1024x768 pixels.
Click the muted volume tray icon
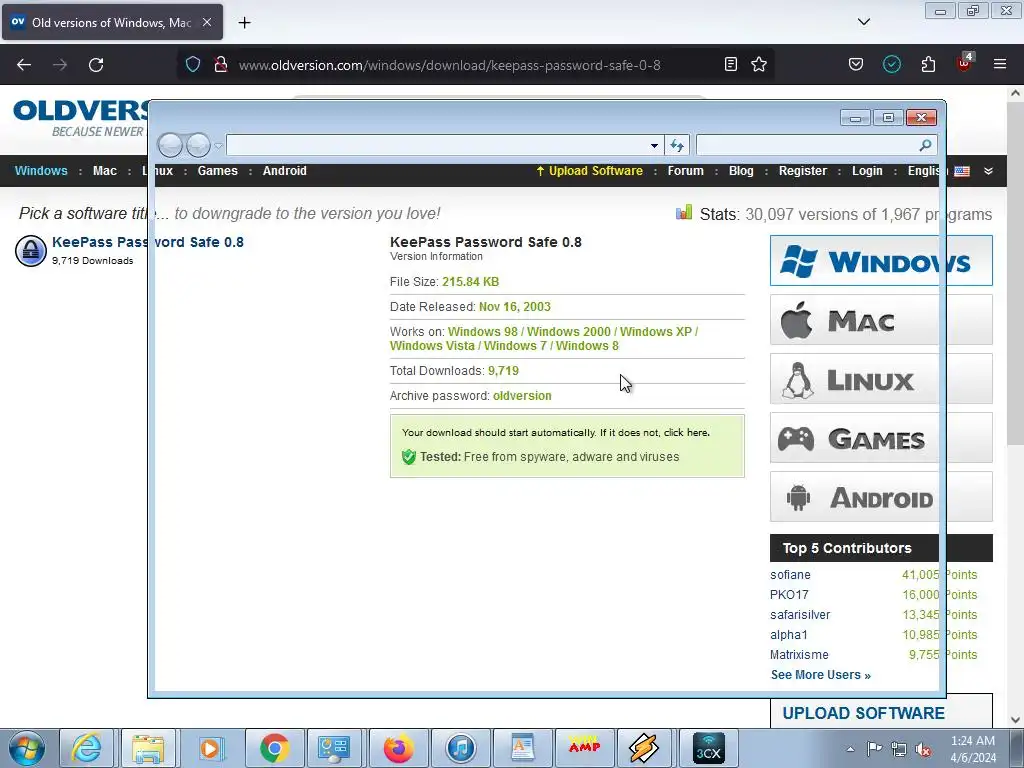[923, 749]
